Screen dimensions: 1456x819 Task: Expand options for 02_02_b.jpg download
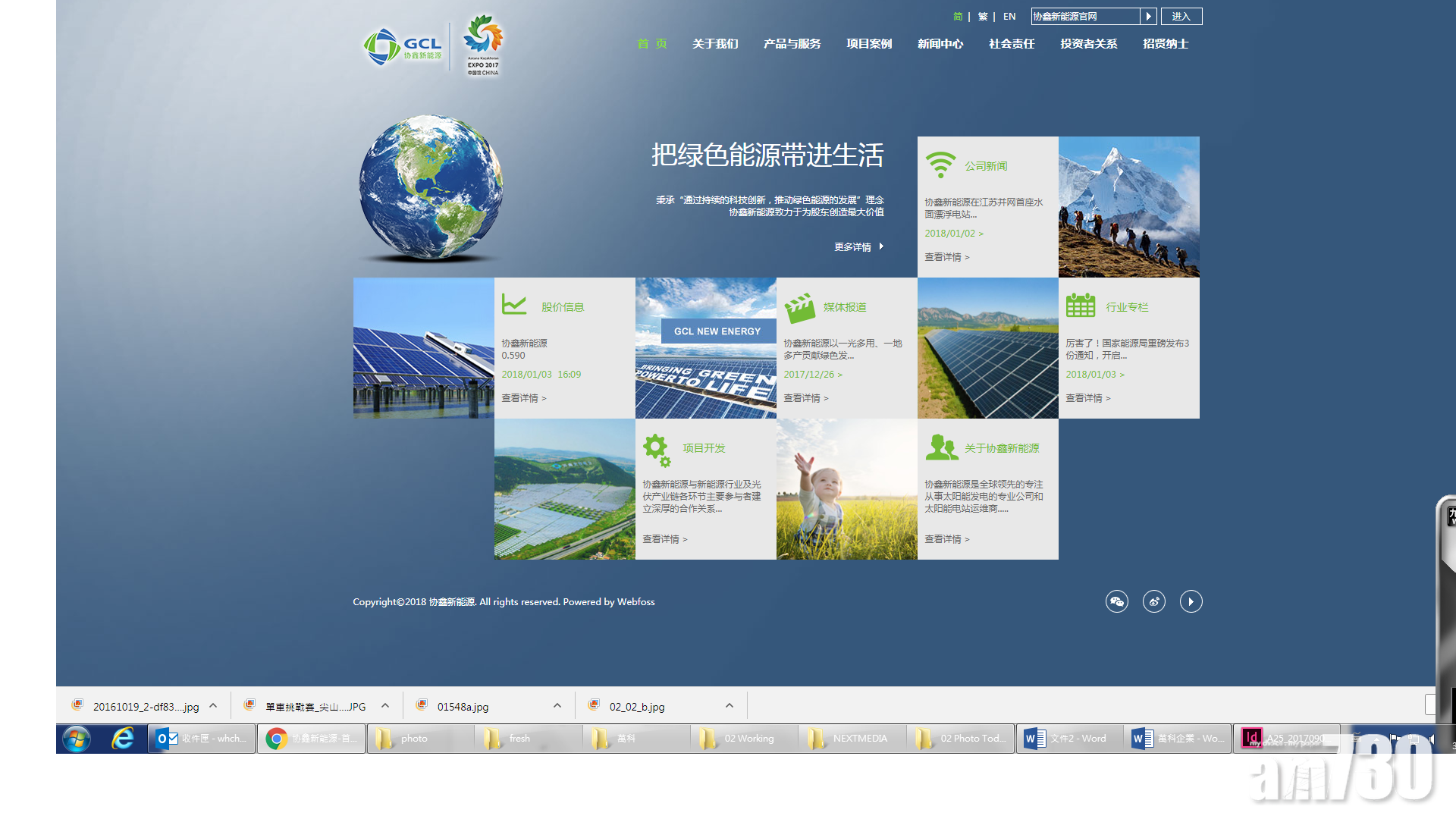point(730,706)
